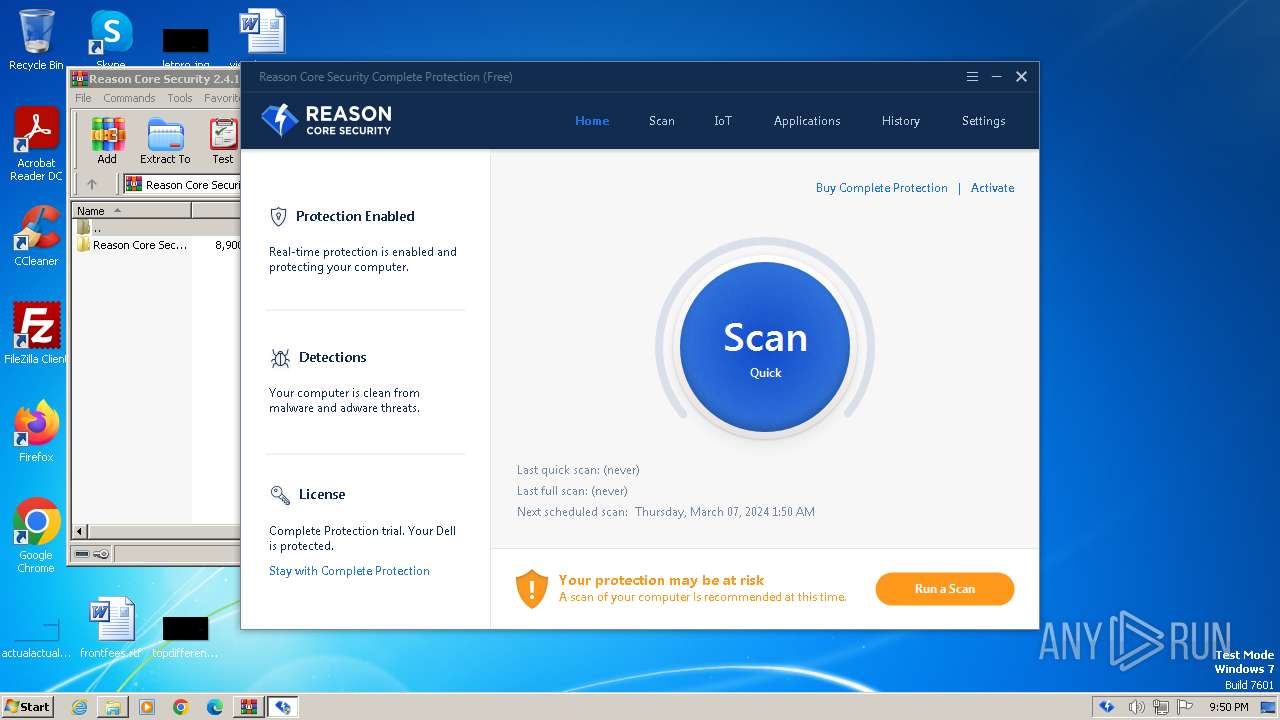
Task: Switch to the WinRAR taskbar button
Action: click(x=249, y=707)
